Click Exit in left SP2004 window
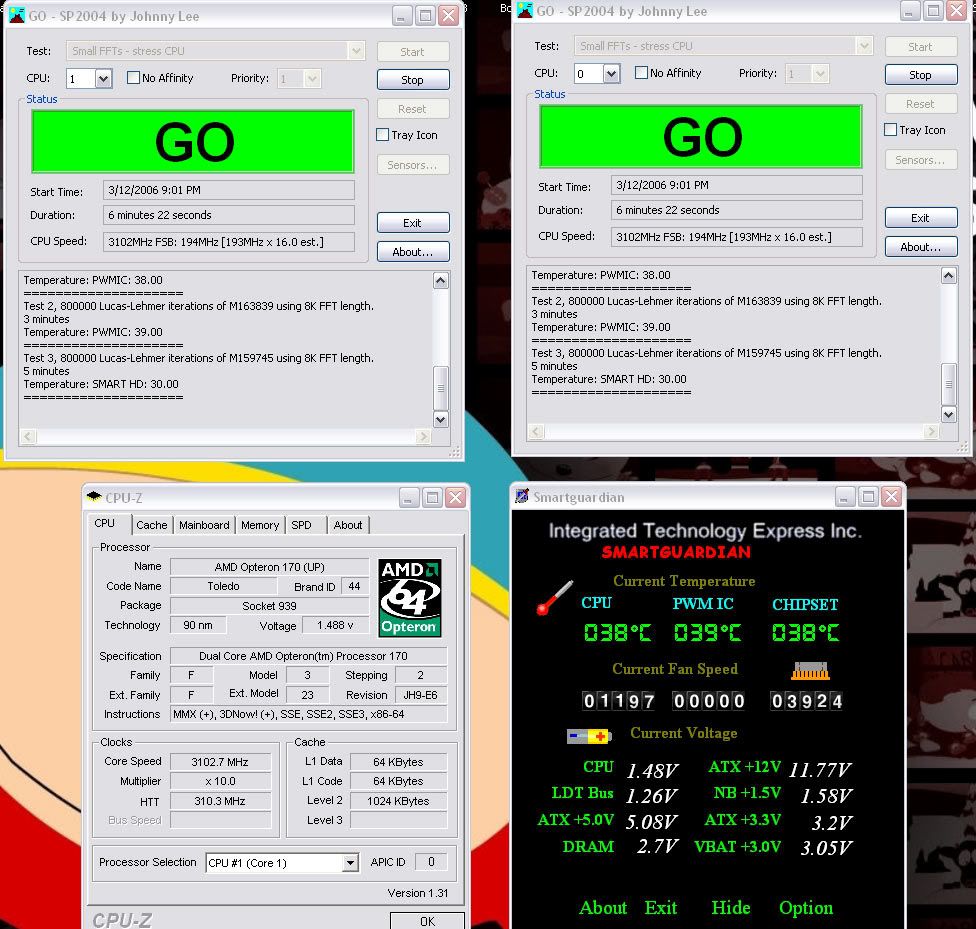976x929 pixels. tap(412, 223)
